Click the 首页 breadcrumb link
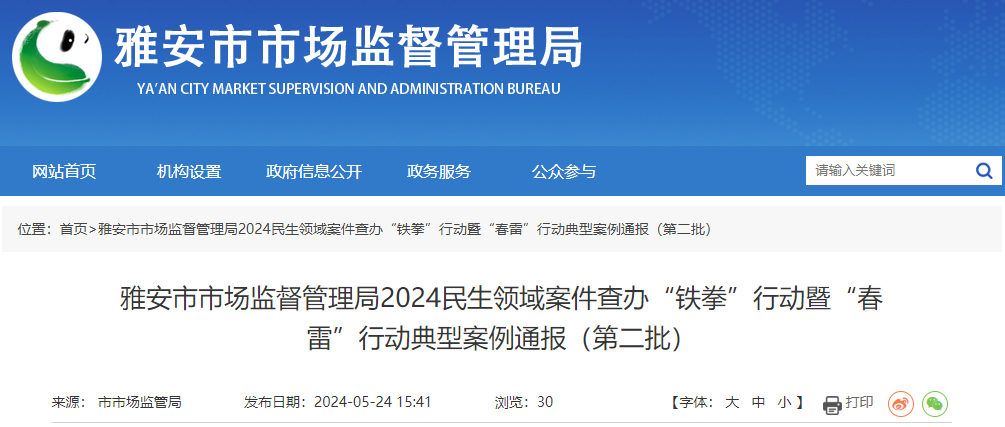Screen dimensions: 1005x427 pos(73,229)
